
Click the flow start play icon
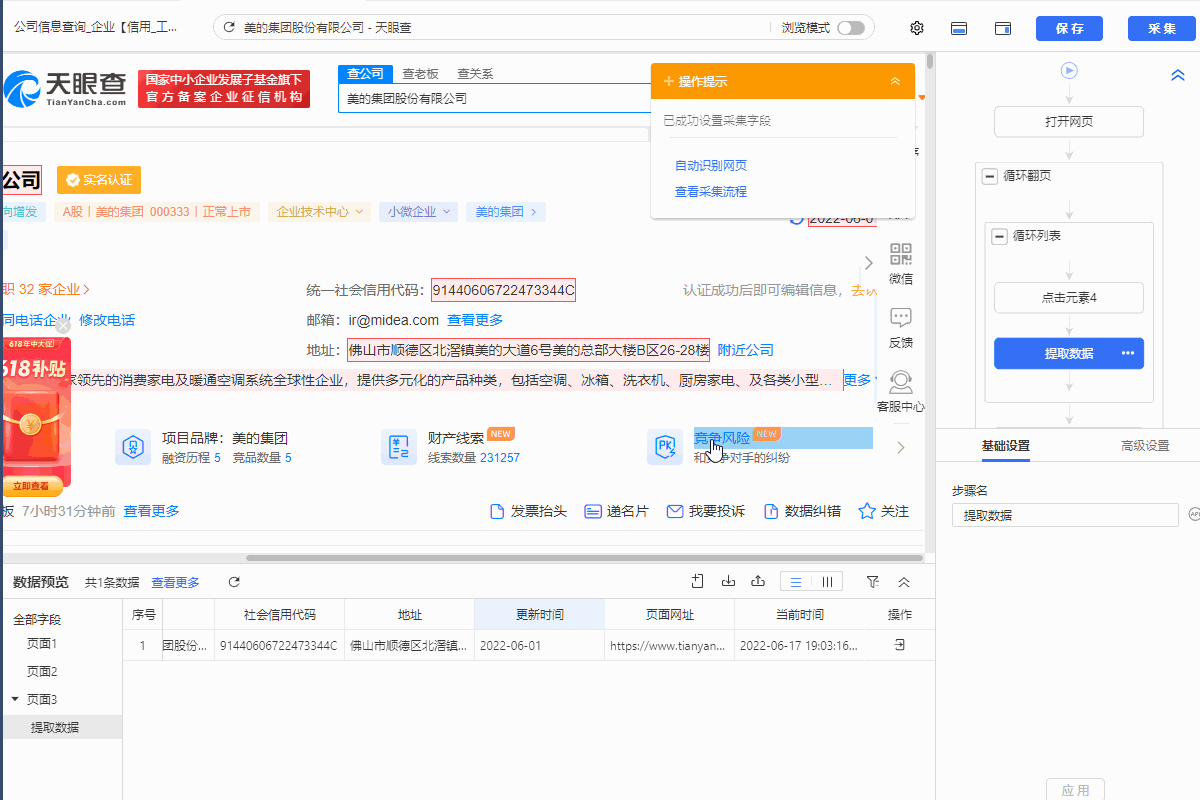click(1069, 70)
